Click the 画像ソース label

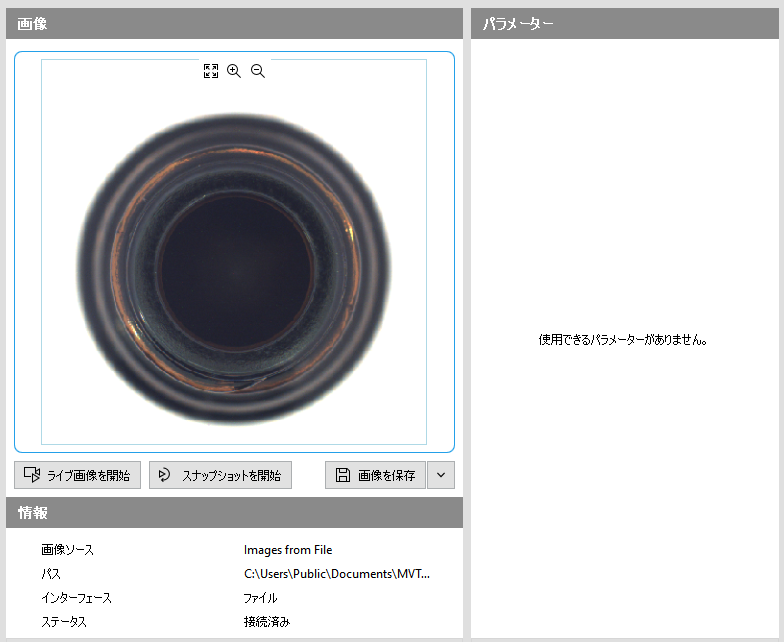pyautogui.click(x=67, y=550)
